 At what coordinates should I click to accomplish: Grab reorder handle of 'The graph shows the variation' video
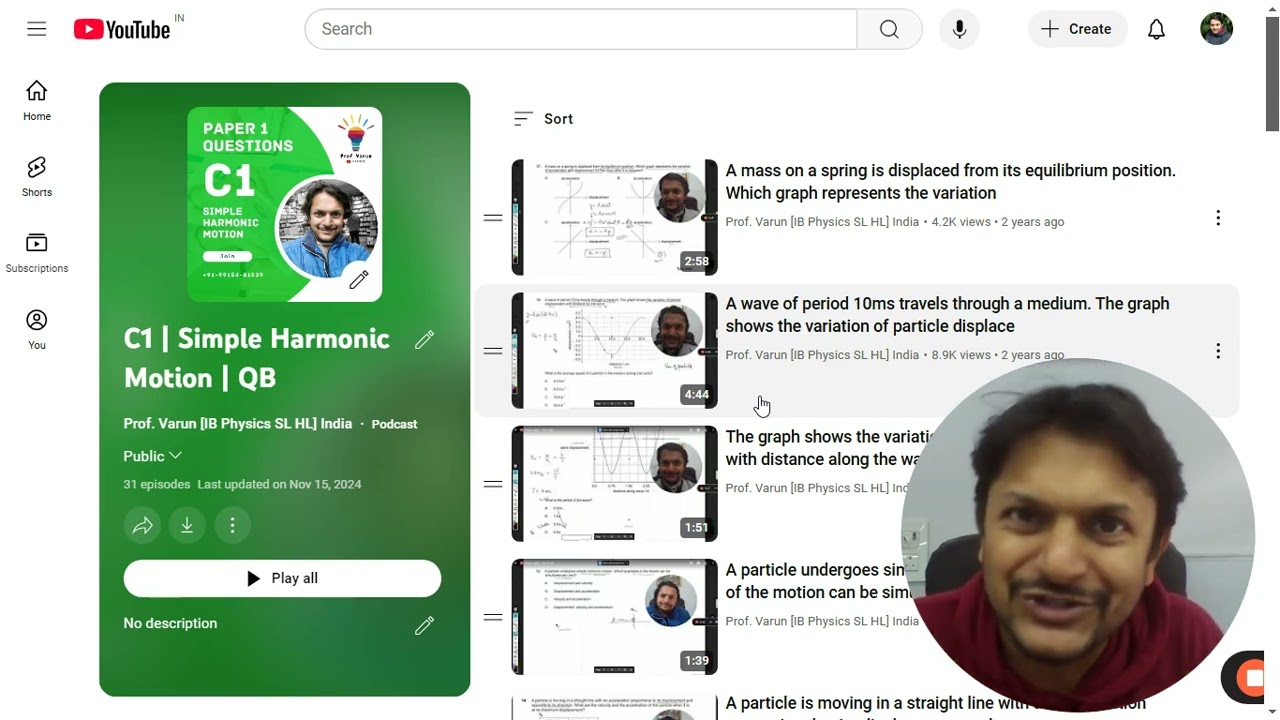click(x=493, y=484)
